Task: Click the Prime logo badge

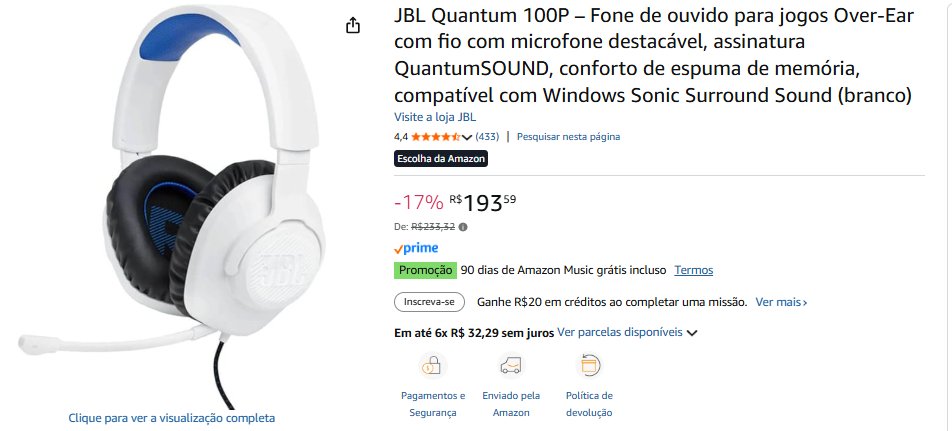Action: click(x=416, y=248)
